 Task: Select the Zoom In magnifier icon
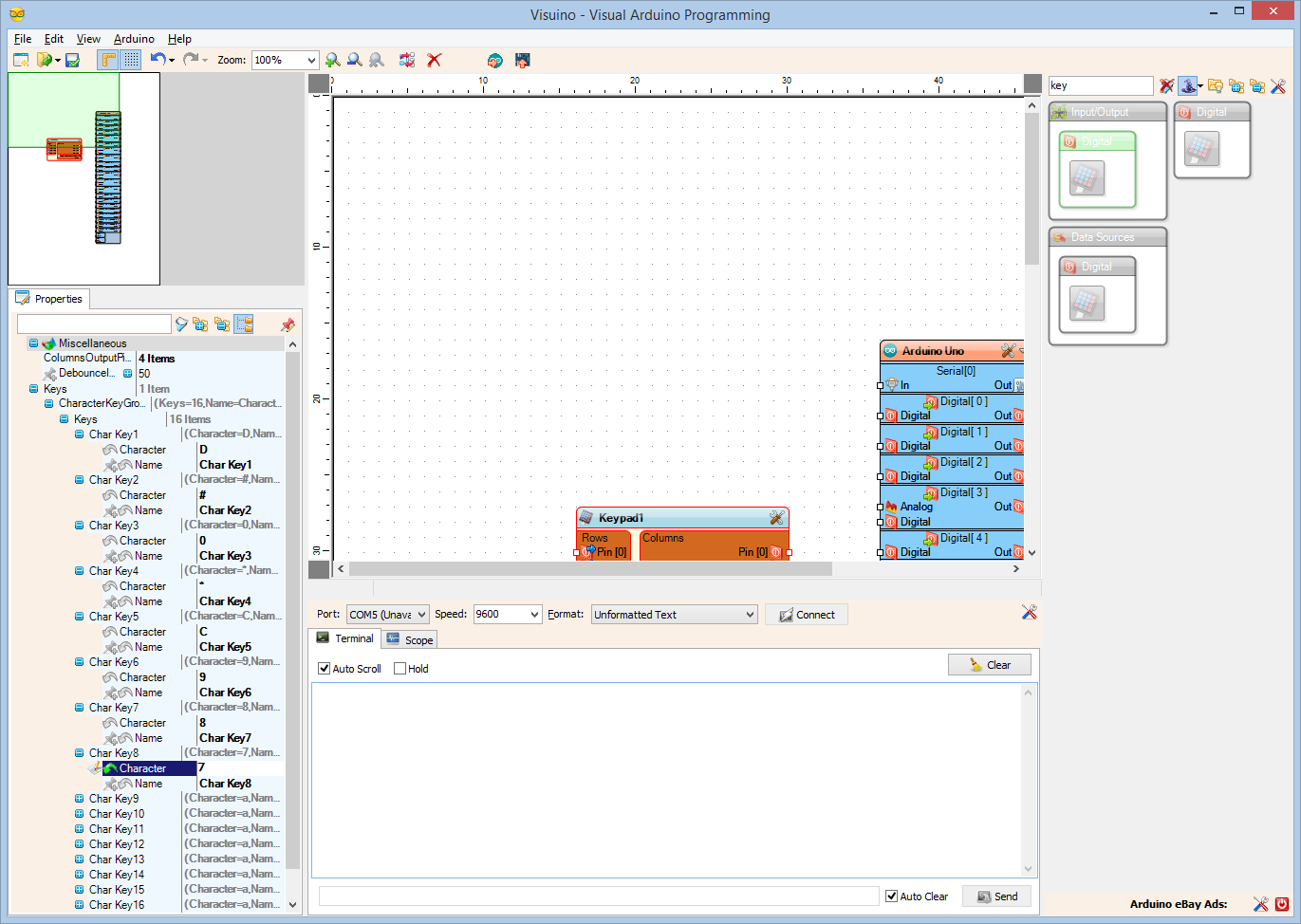point(332,59)
